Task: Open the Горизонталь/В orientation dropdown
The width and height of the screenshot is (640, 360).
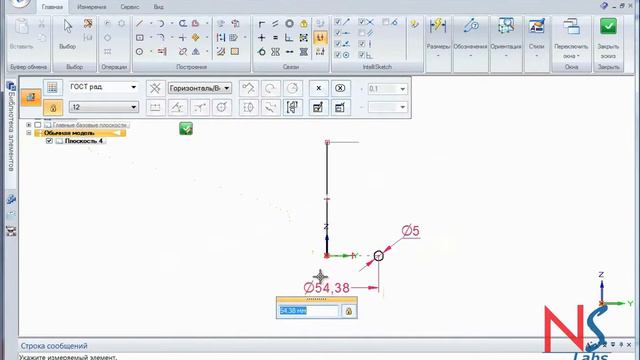Action: pos(227,88)
